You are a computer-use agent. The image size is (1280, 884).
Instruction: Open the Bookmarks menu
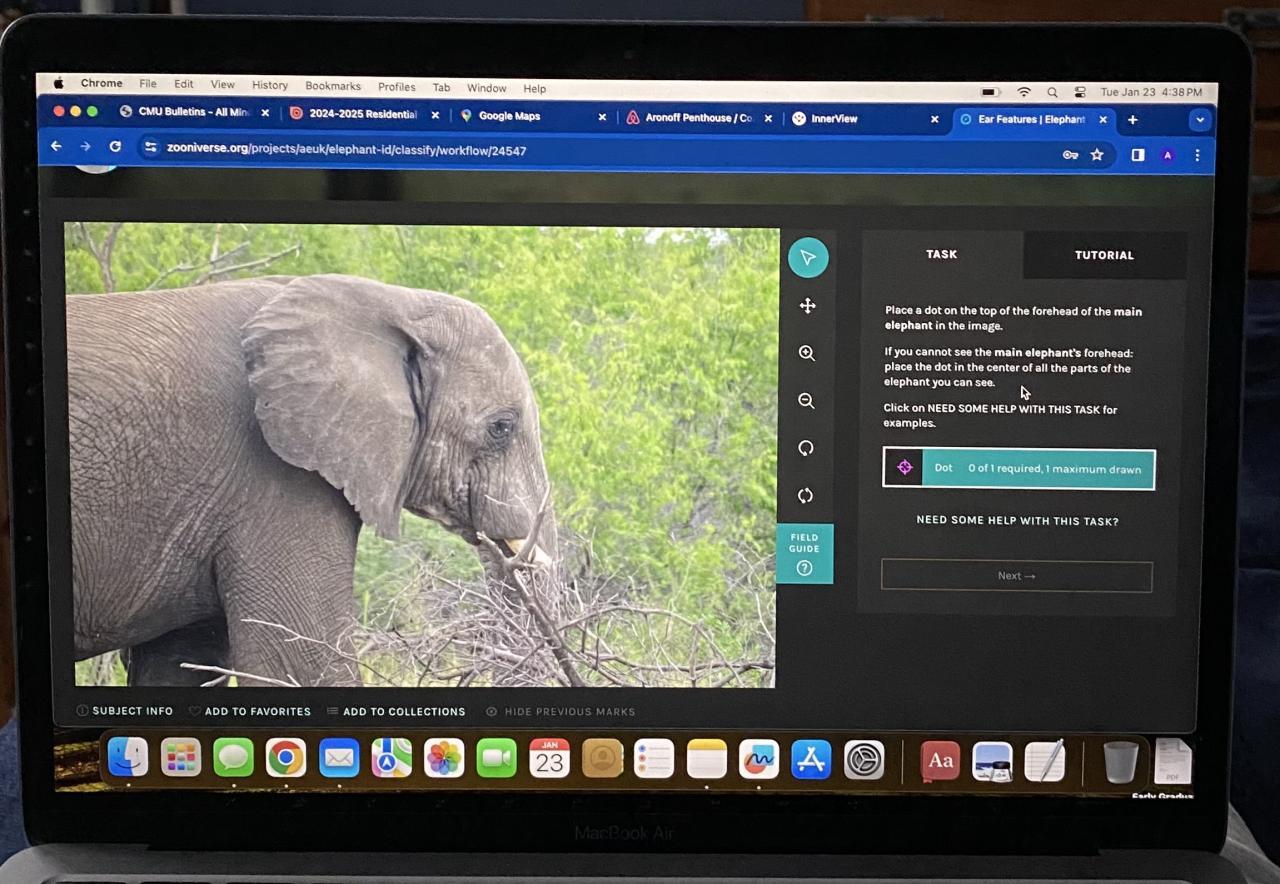(x=333, y=86)
